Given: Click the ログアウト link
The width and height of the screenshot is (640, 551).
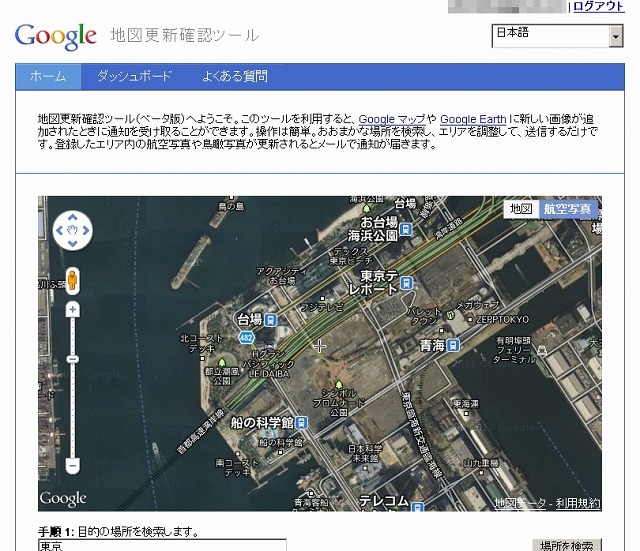Looking at the screenshot, I should tap(598, 7).
